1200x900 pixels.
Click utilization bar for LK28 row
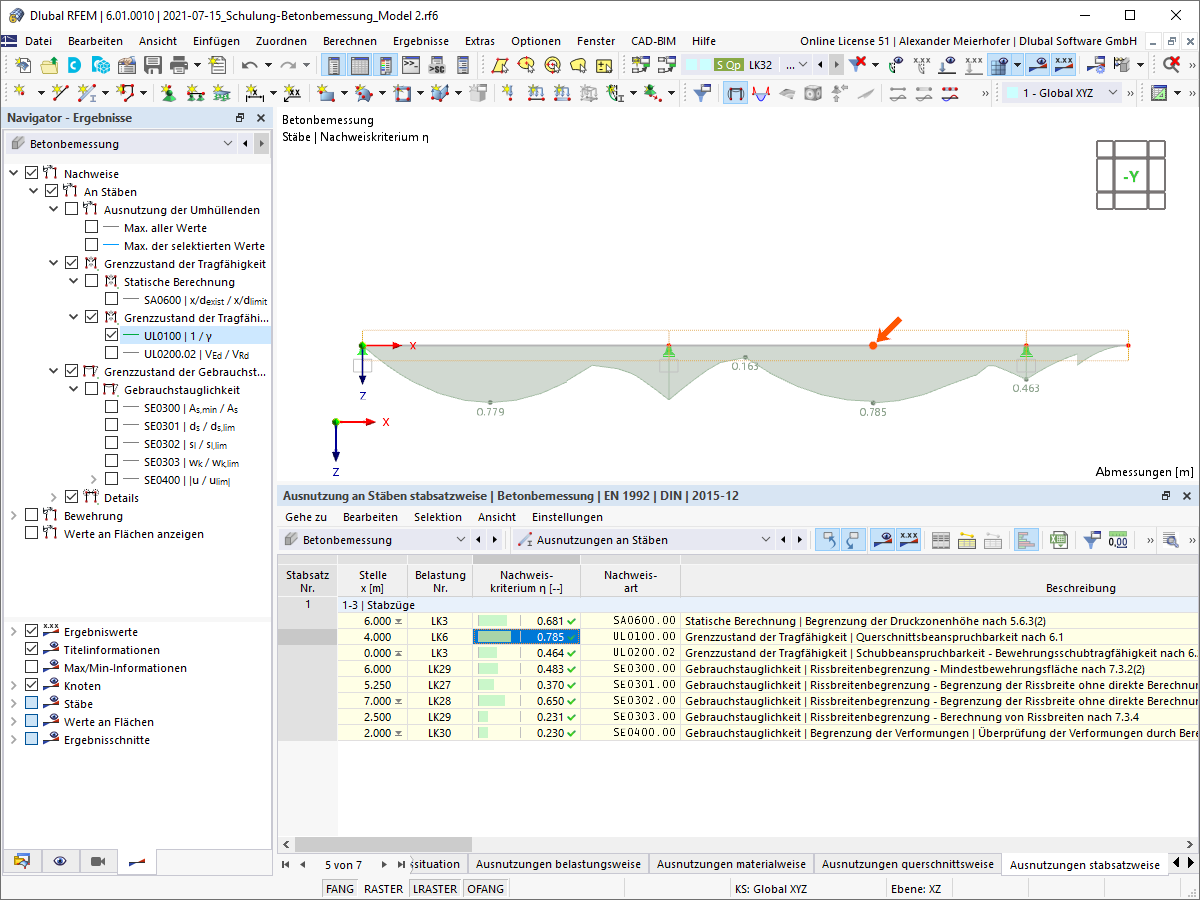[x=492, y=702]
